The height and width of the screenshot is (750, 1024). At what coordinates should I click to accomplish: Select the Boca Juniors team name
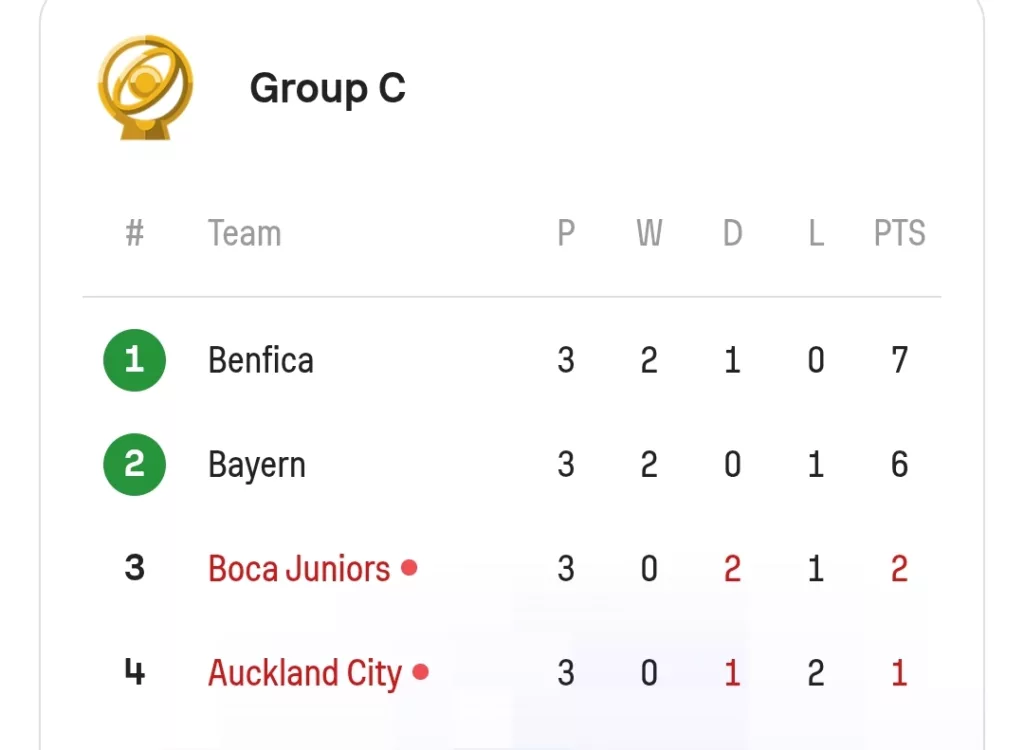[x=299, y=568]
